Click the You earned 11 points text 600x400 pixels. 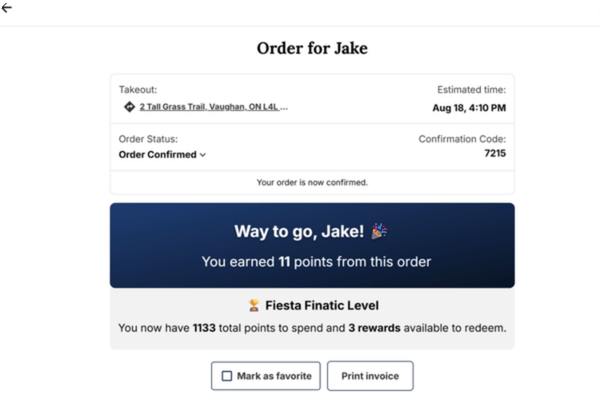coord(316,262)
